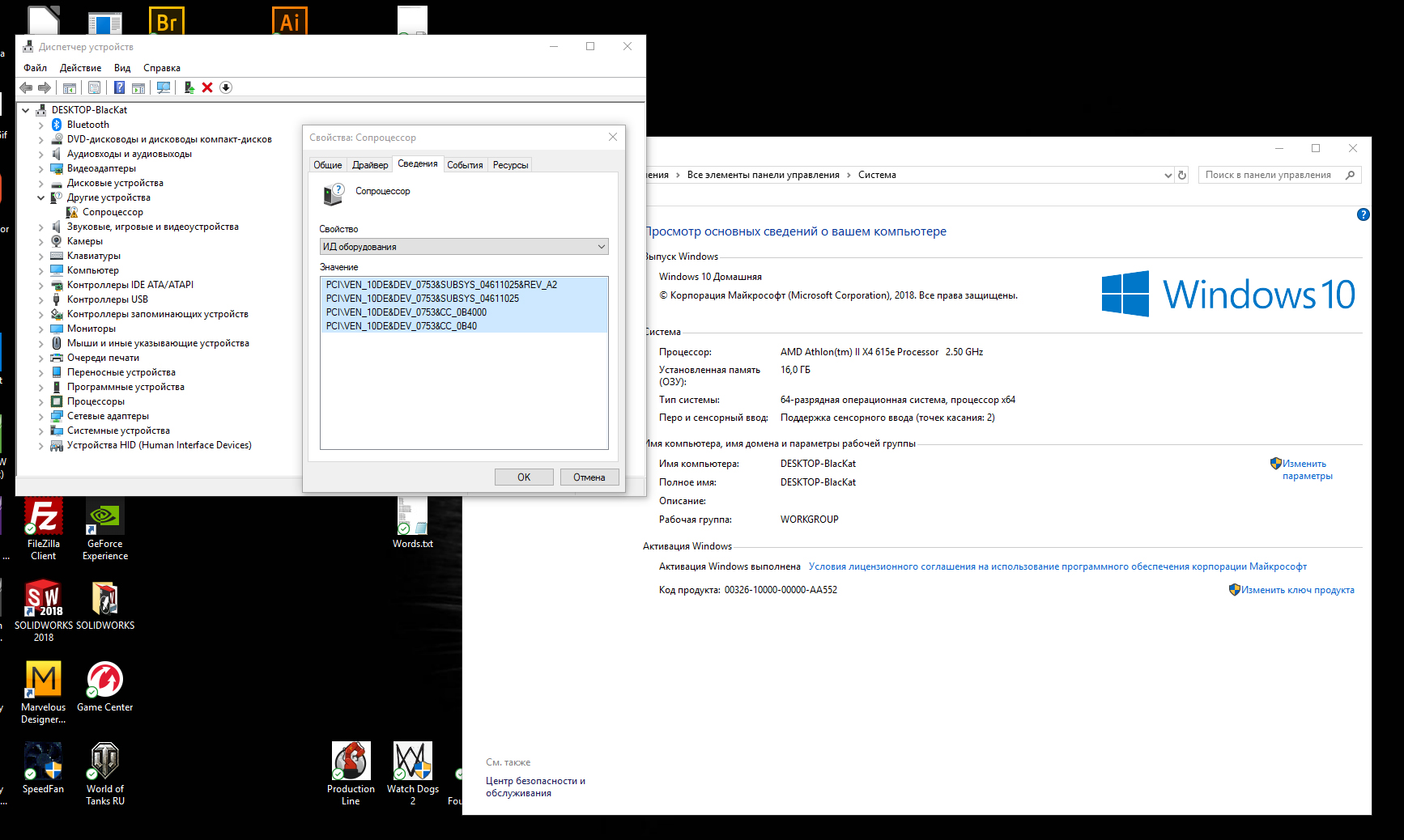The image size is (1404, 840).
Task: Click Show/Hide action pane toolbar icon
Action: [x=138, y=87]
